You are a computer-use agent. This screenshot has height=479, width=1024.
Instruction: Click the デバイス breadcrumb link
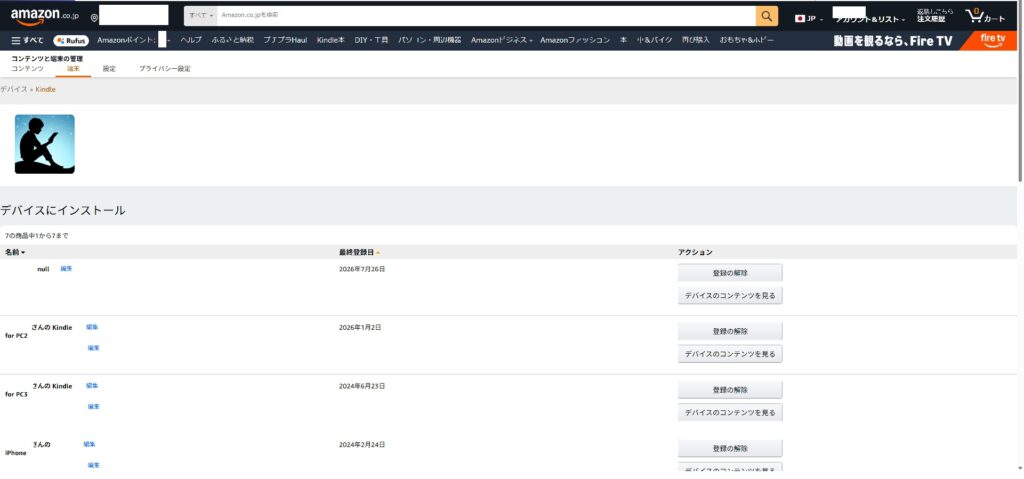point(14,90)
